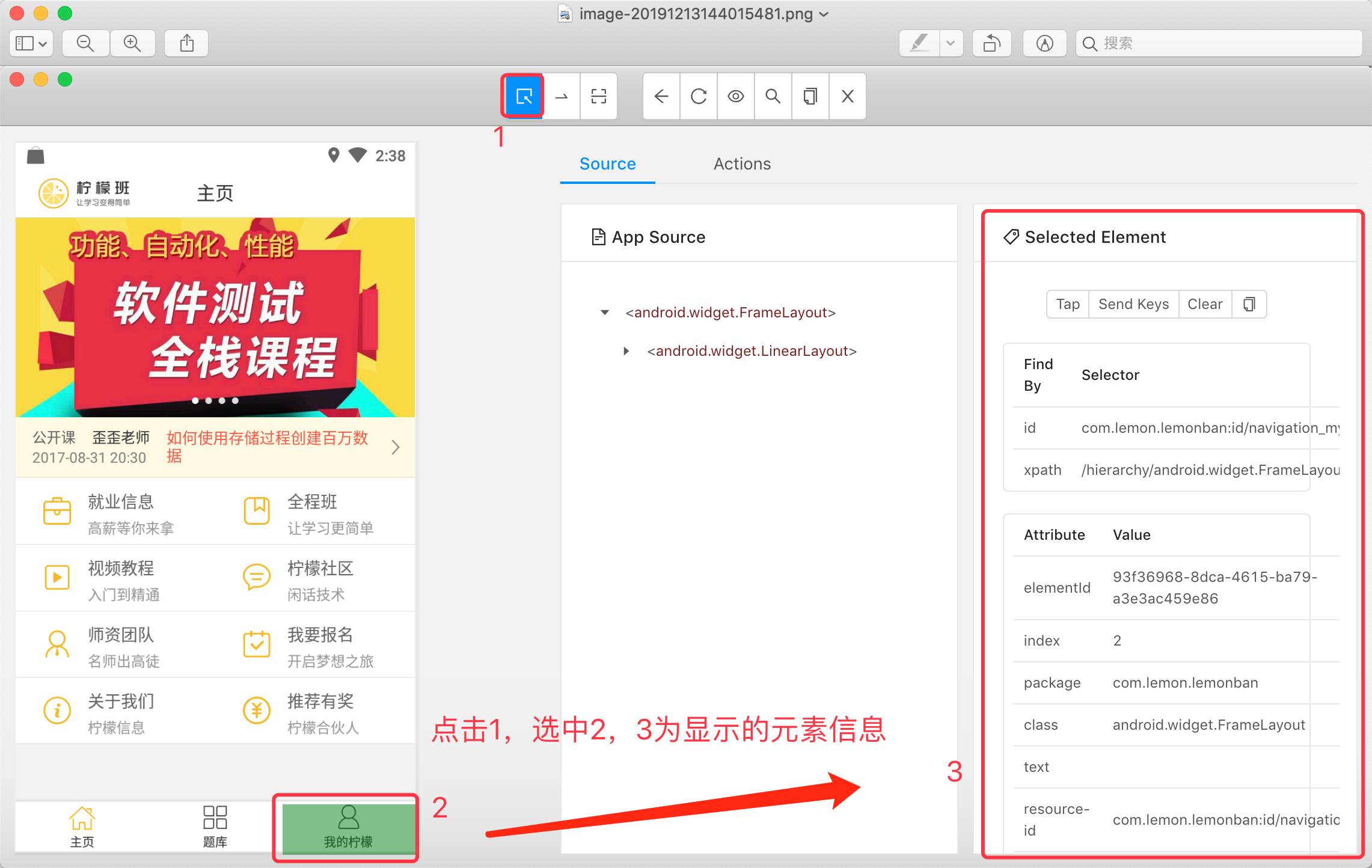Expand the android.widget.LinearLayout node
1372x868 pixels.
click(x=626, y=351)
